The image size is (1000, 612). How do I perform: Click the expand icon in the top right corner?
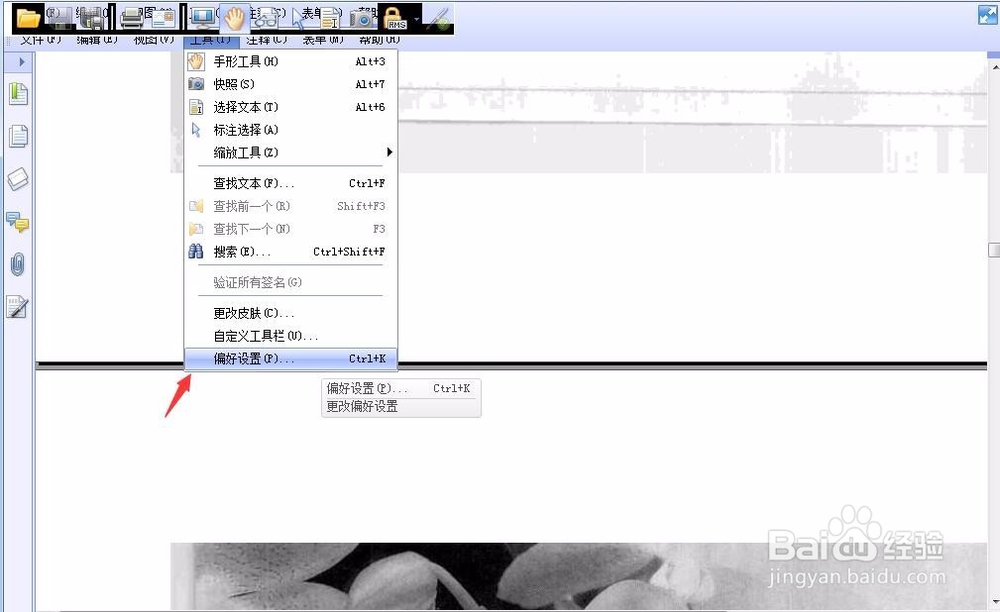tap(988, 15)
